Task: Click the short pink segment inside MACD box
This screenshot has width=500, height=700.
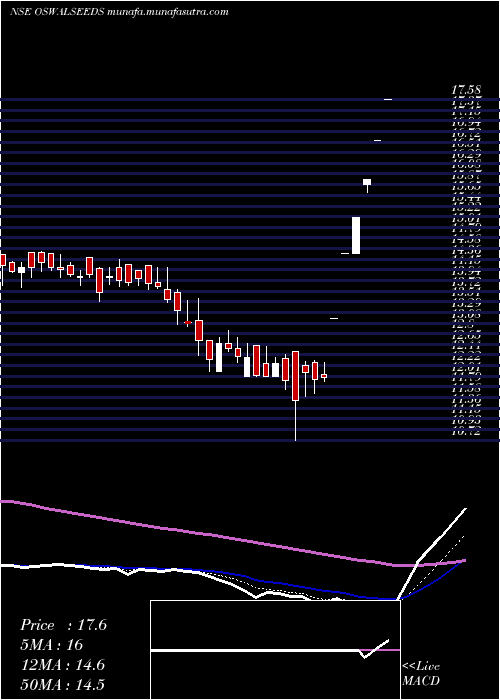Action: [x=379, y=650]
